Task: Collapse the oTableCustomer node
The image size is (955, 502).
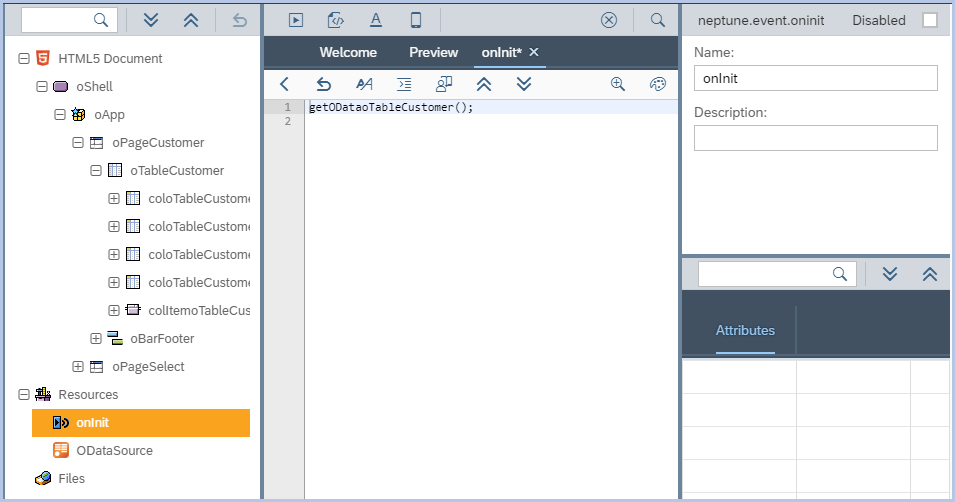Action: coord(96,171)
